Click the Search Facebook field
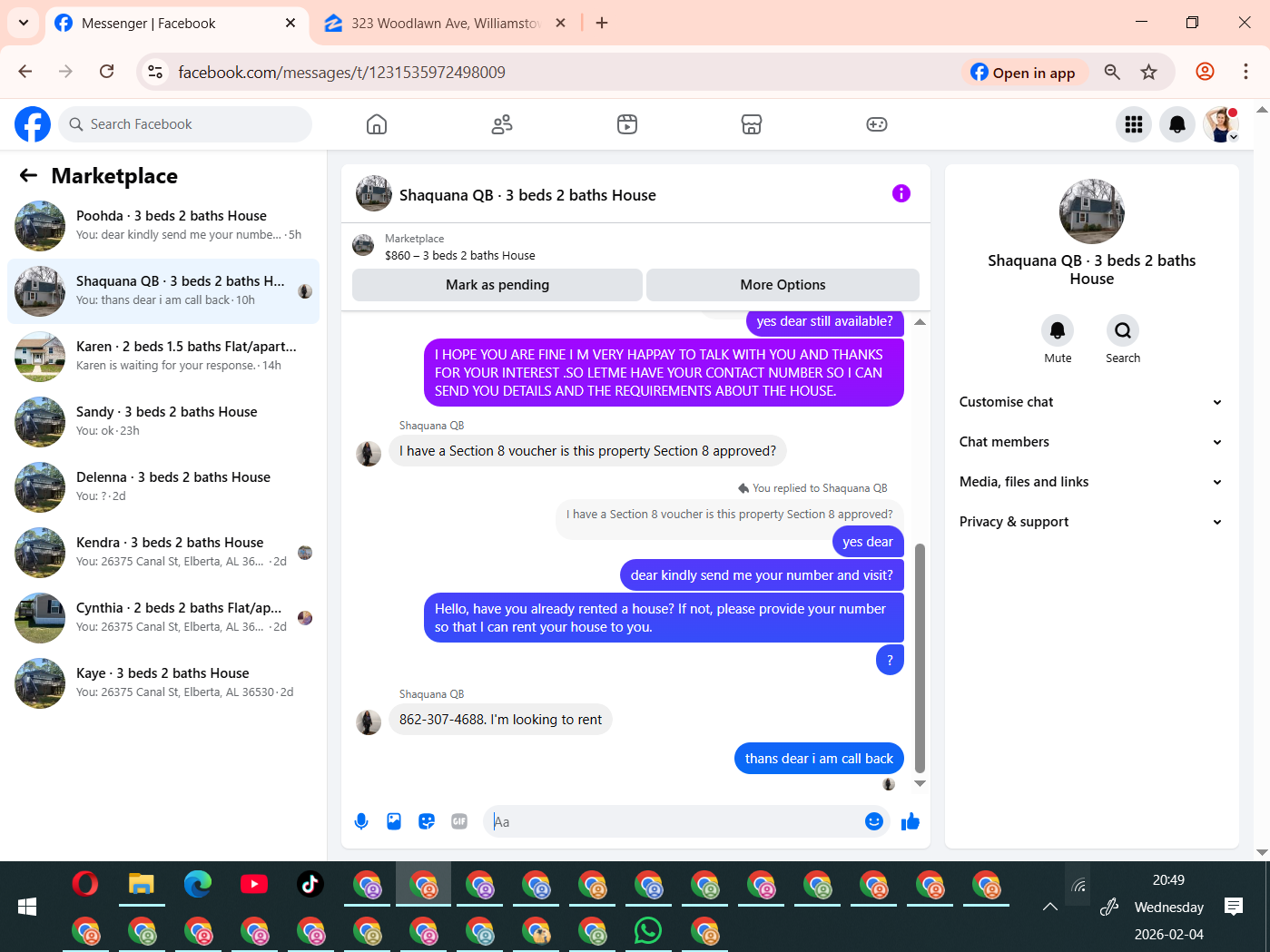This screenshot has height=952, width=1270. (x=185, y=124)
